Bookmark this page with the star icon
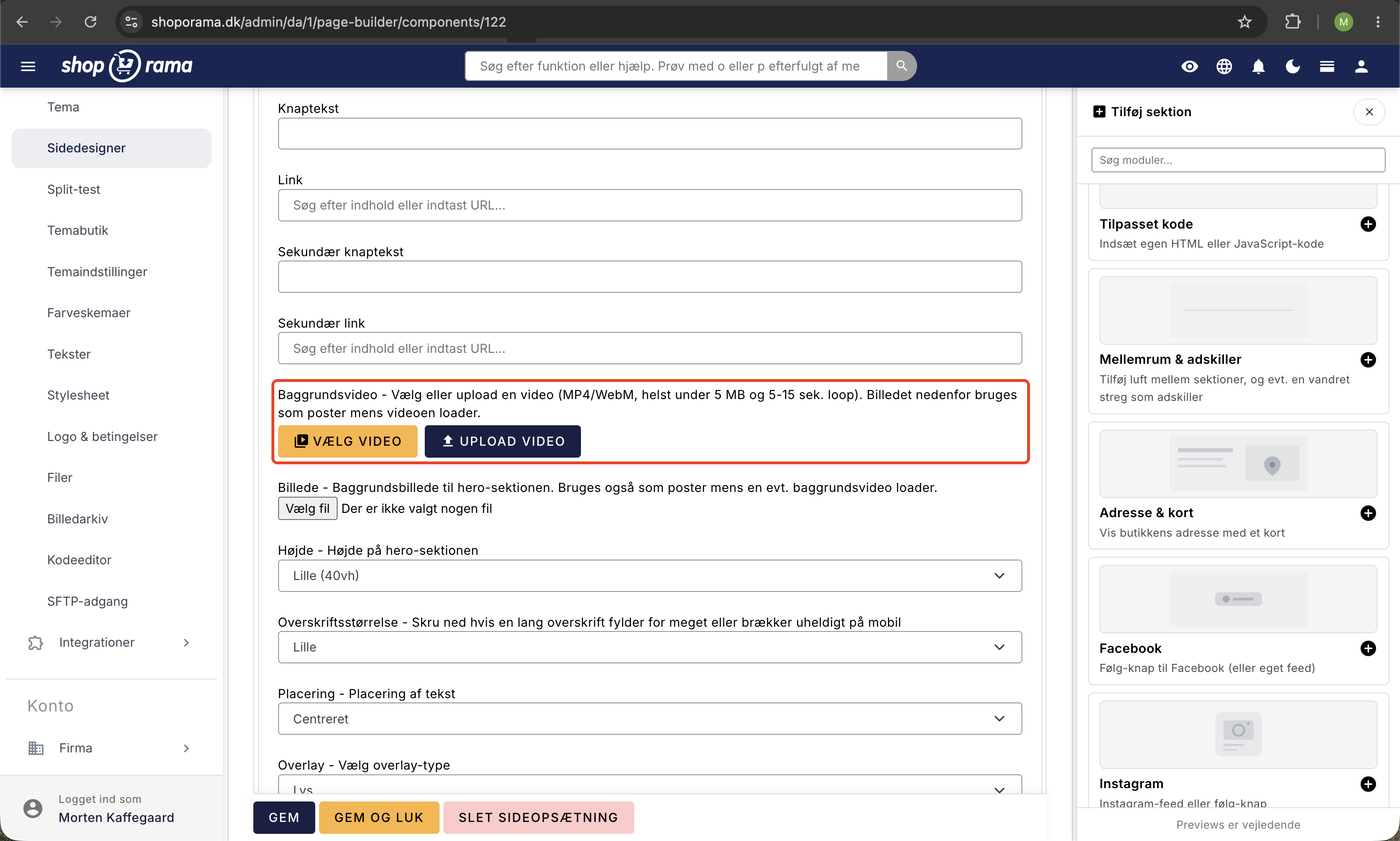The height and width of the screenshot is (841, 1400). coord(1245,22)
